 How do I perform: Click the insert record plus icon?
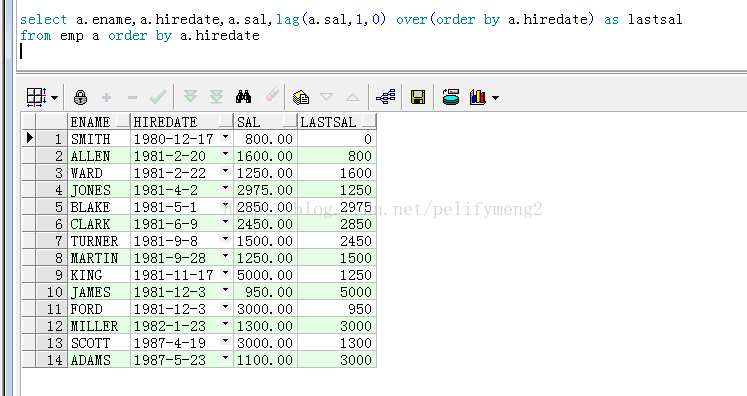106,98
